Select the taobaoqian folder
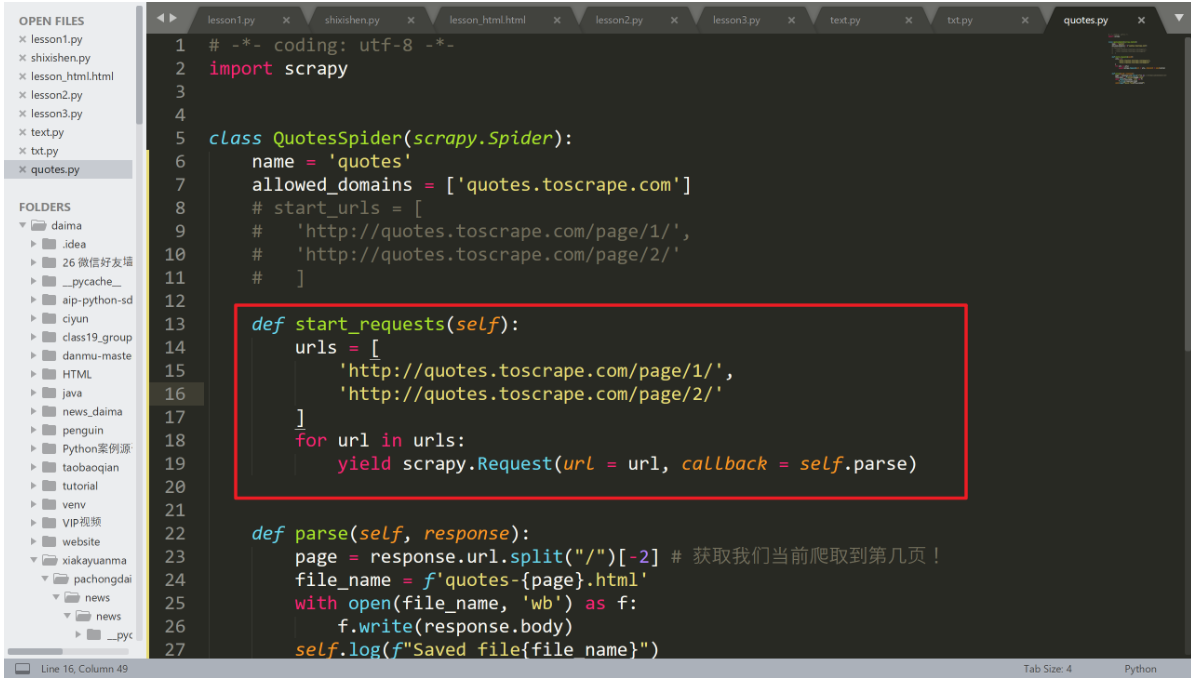Image resolution: width=1191 pixels, height=678 pixels. [90, 467]
